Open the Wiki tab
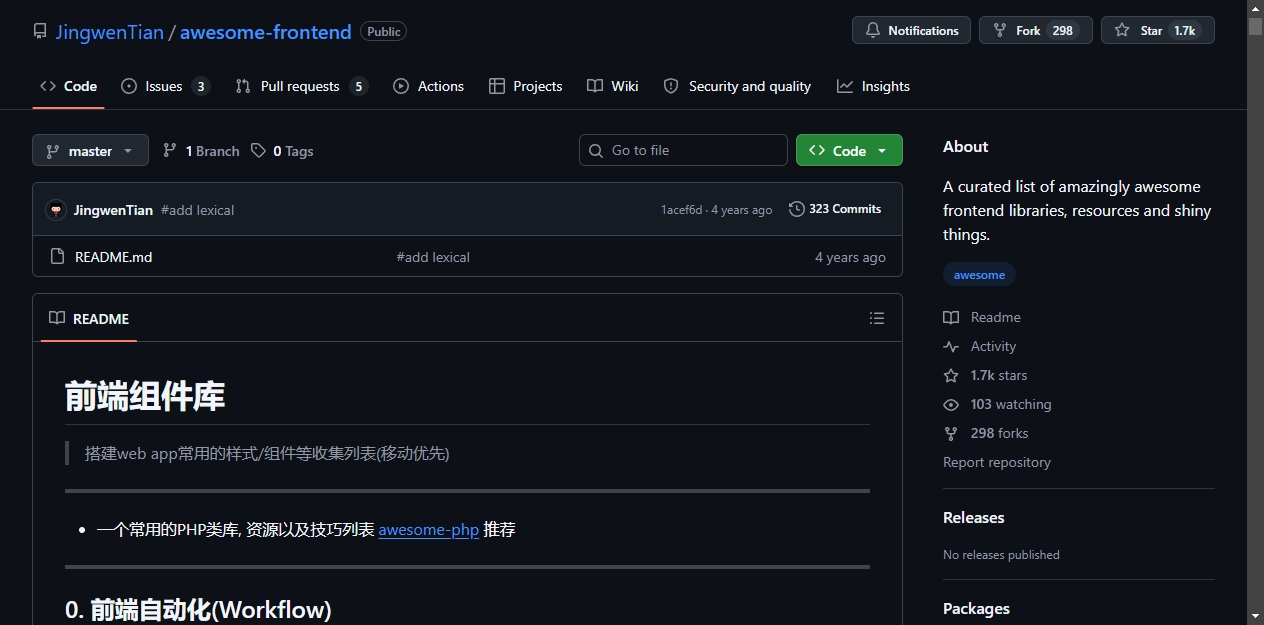The height and width of the screenshot is (625, 1264). point(612,86)
